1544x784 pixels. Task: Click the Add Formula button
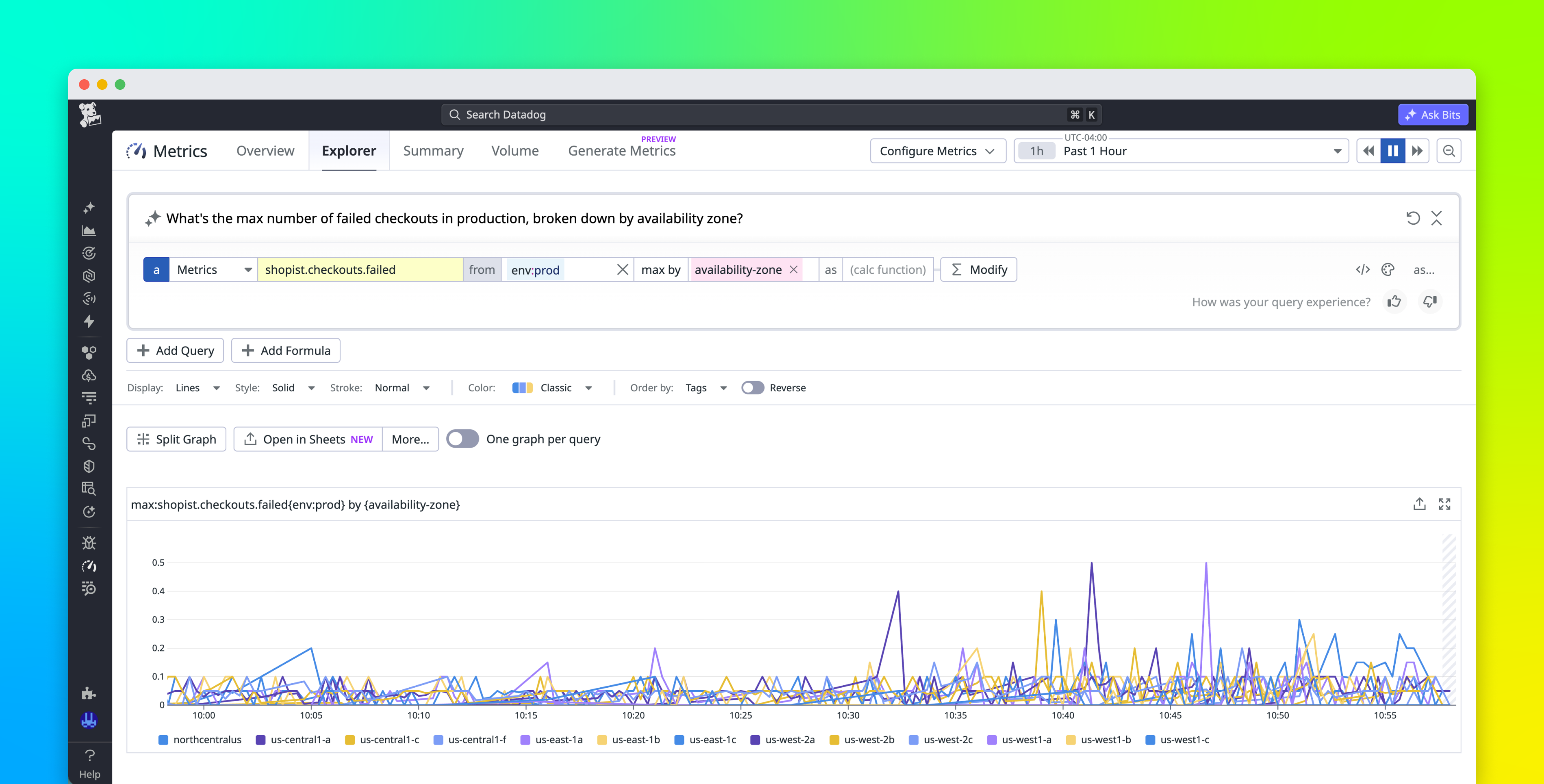point(286,351)
